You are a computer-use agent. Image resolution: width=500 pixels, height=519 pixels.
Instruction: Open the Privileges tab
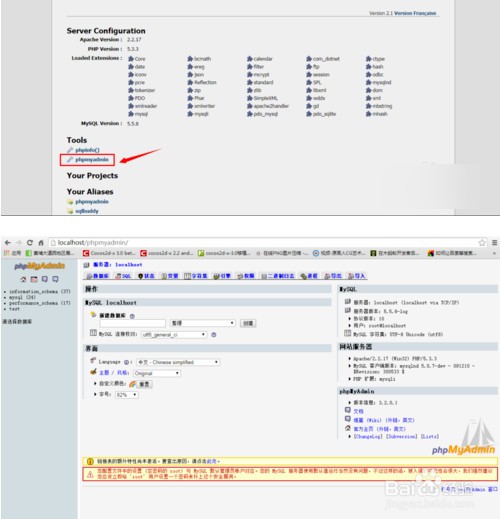click(246, 276)
